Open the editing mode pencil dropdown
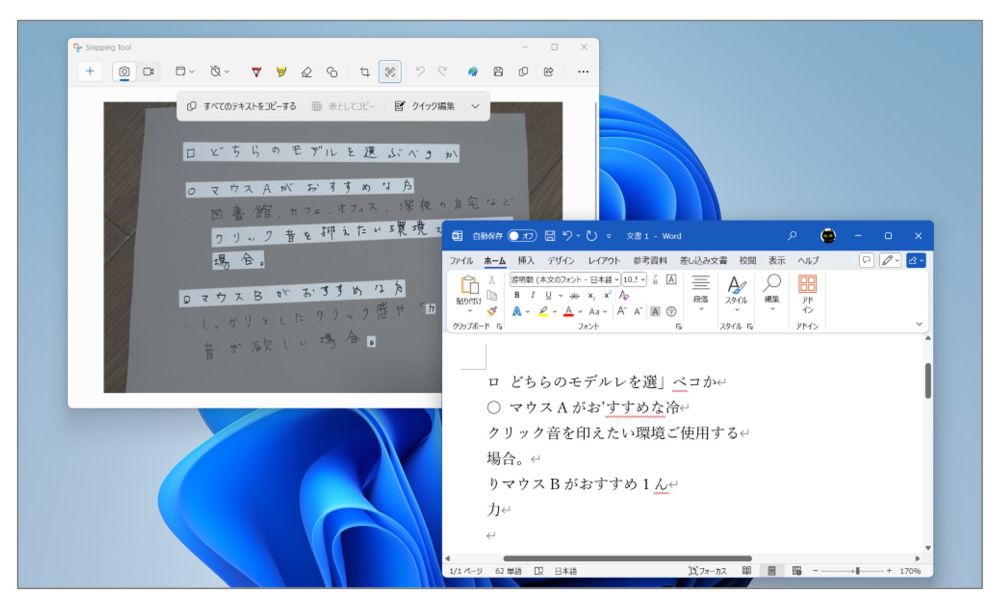The image size is (1000, 609). 890,260
